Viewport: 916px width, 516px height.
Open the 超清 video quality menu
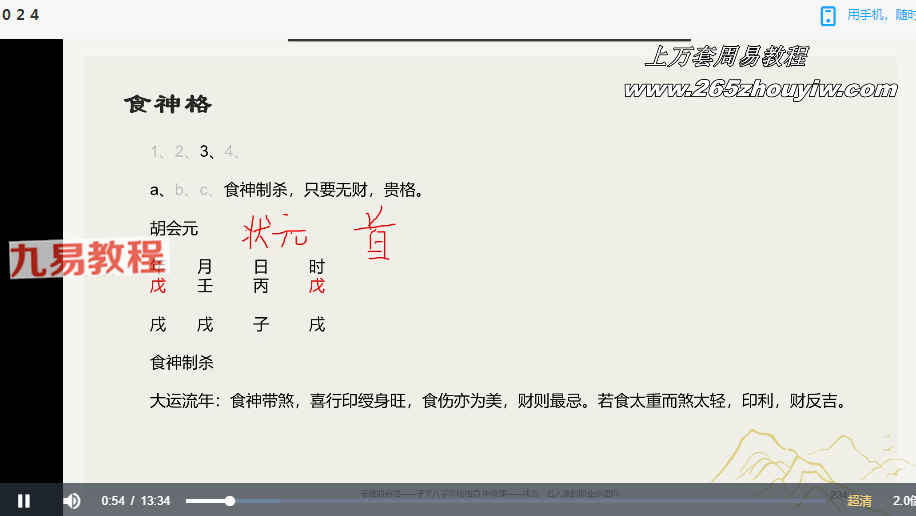pos(859,501)
